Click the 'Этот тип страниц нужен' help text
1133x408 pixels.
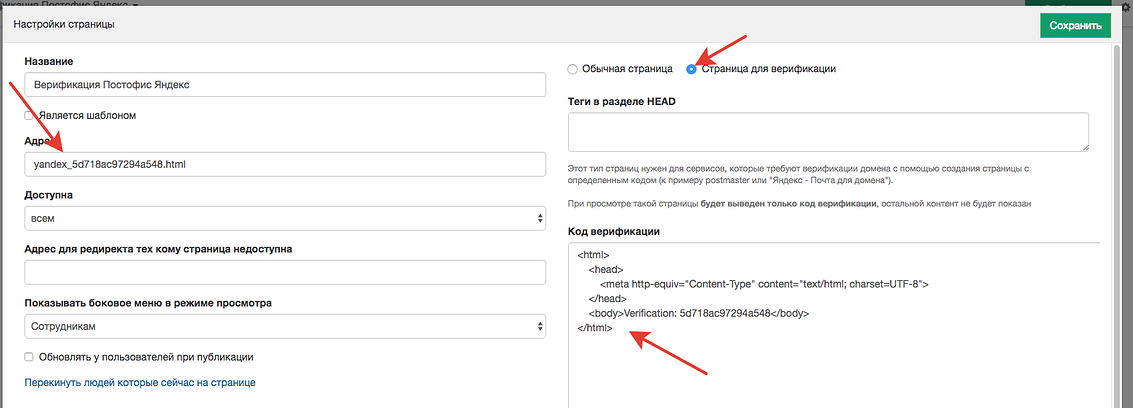coord(798,173)
